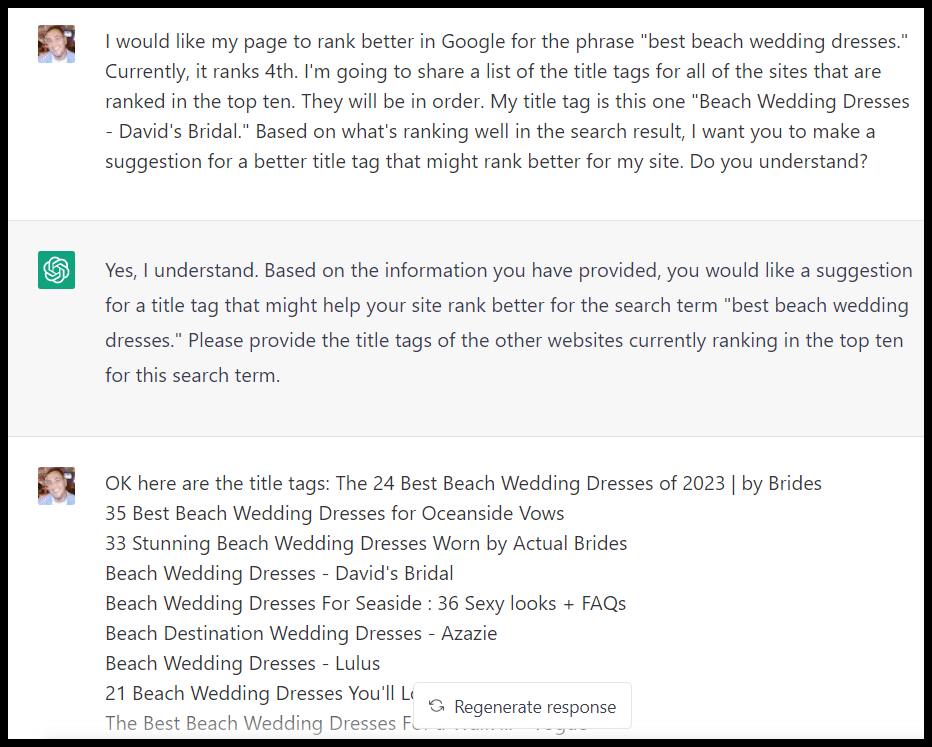This screenshot has height=747, width=932.
Task: Click the text 'Beach Wedding Dresses - David's Bridal'
Action: click(x=278, y=573)
